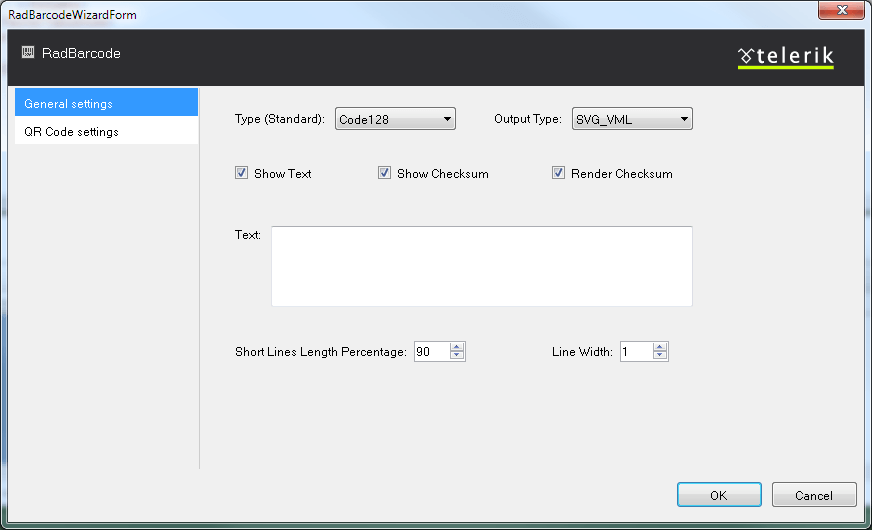Open the QR Code settings tab
872x530 pixels.
coord(106,131)
